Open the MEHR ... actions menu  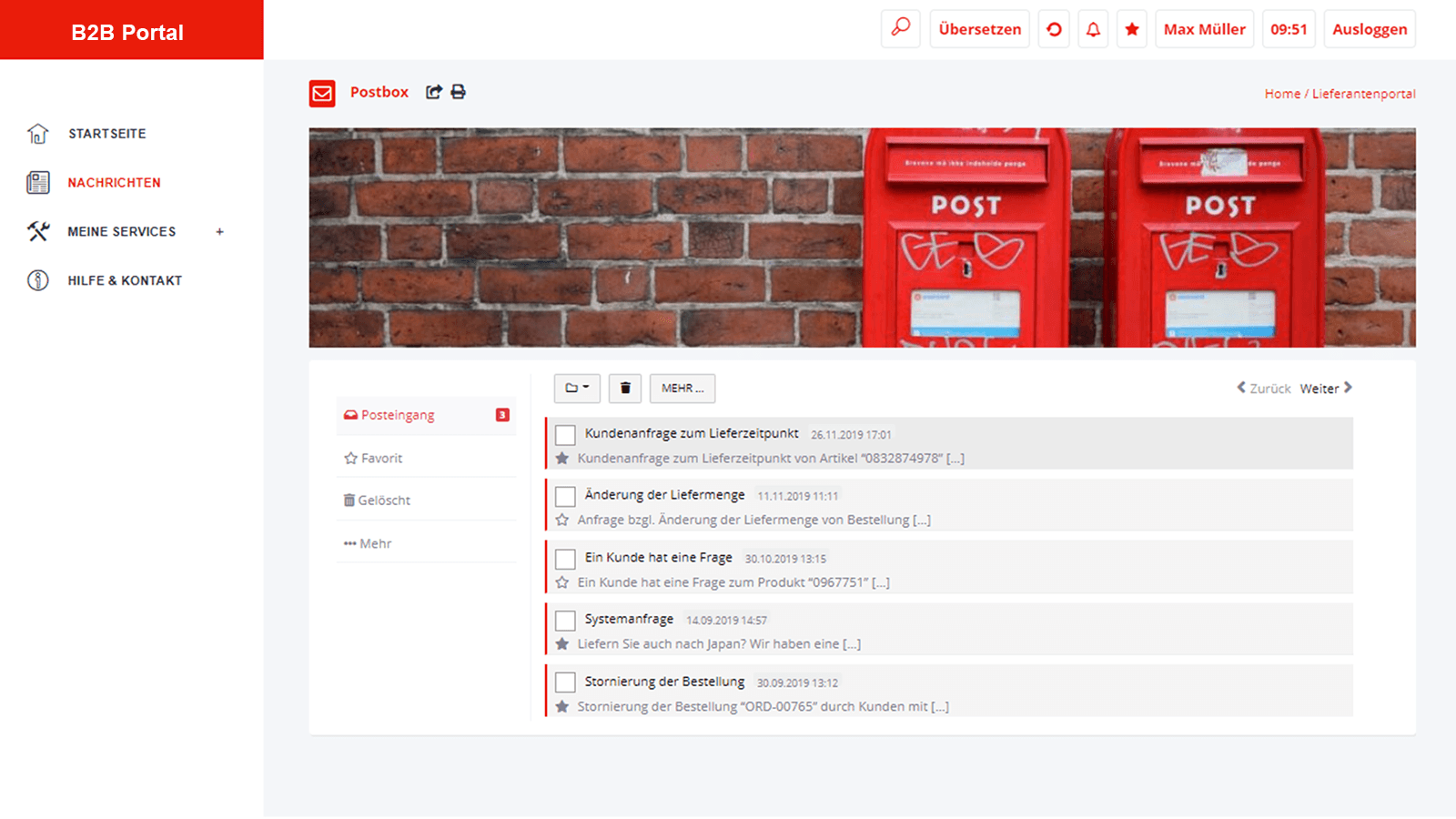682,389
